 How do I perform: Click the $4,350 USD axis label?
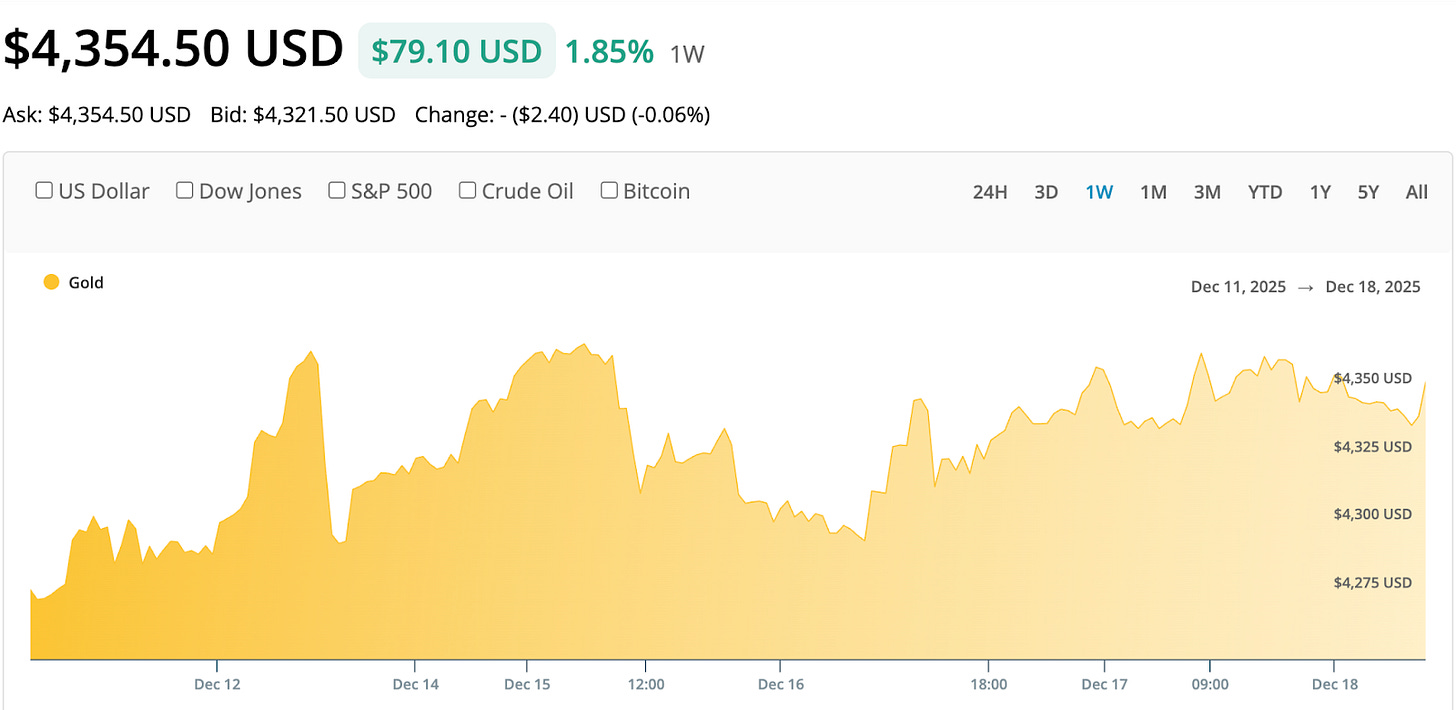(1372, 378)
